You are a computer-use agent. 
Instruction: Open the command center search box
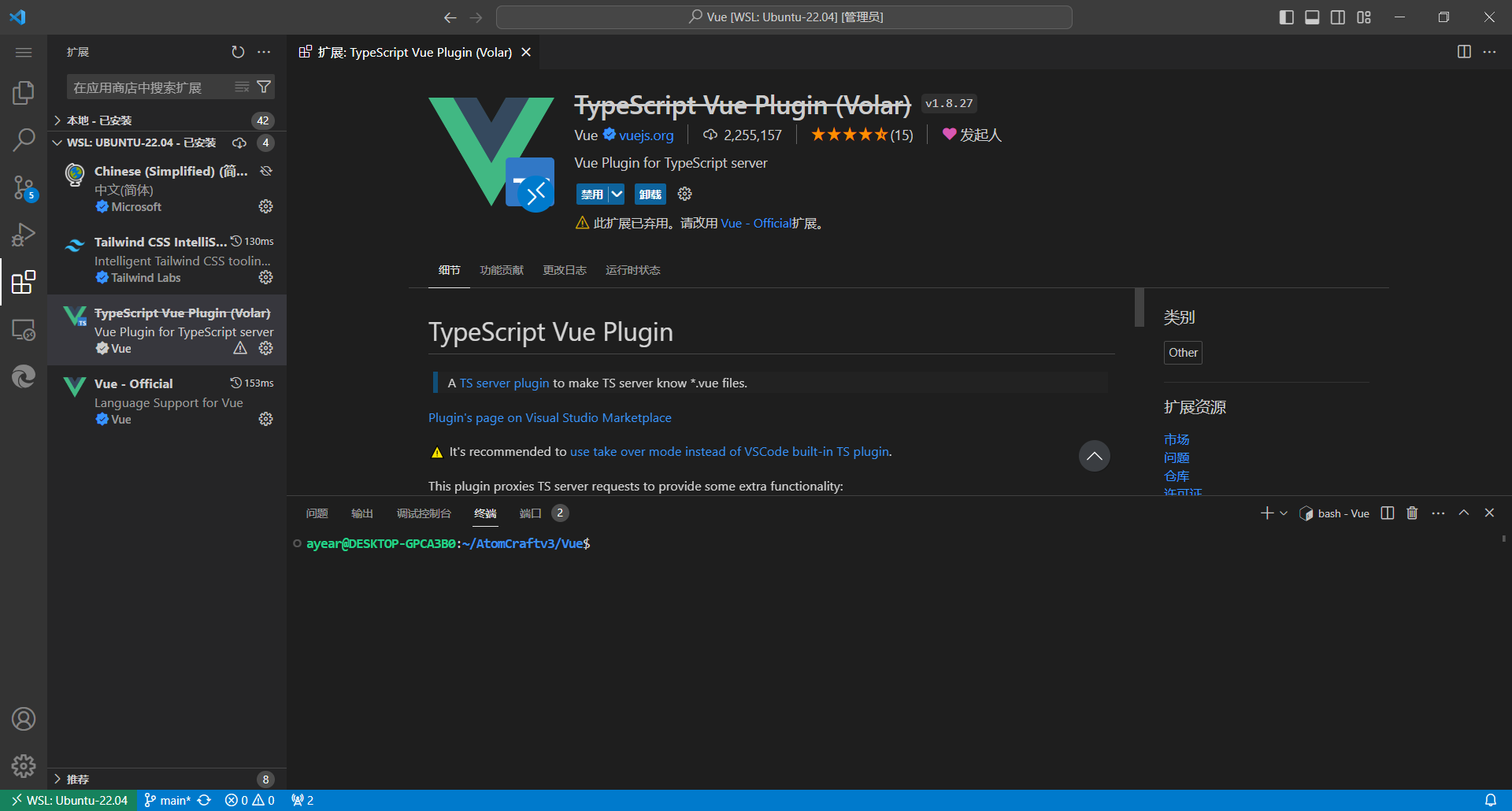point(784,17)
